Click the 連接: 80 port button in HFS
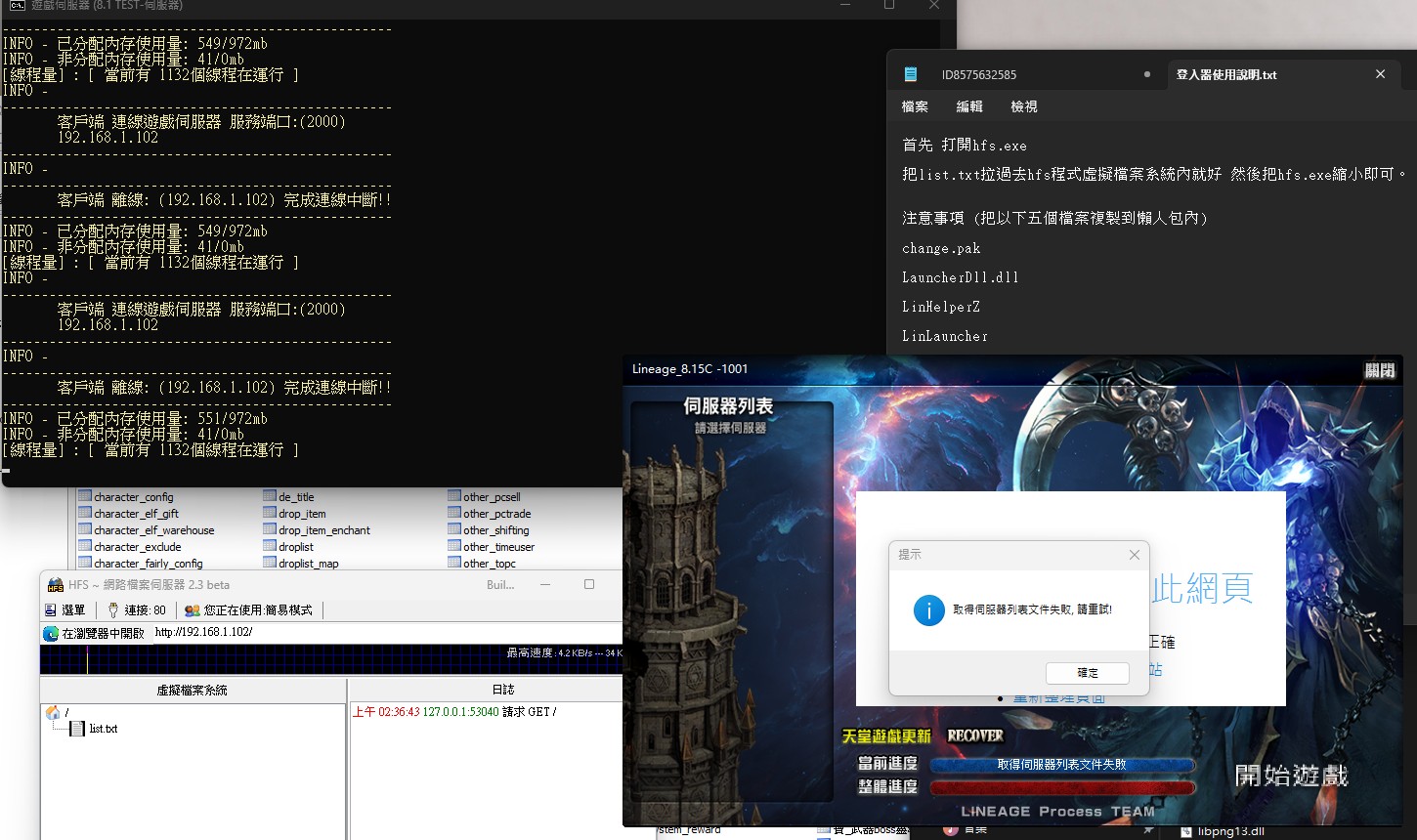The width and height of the screenshot is (1417, 840). pyautogui.click(x=137, y=609)
